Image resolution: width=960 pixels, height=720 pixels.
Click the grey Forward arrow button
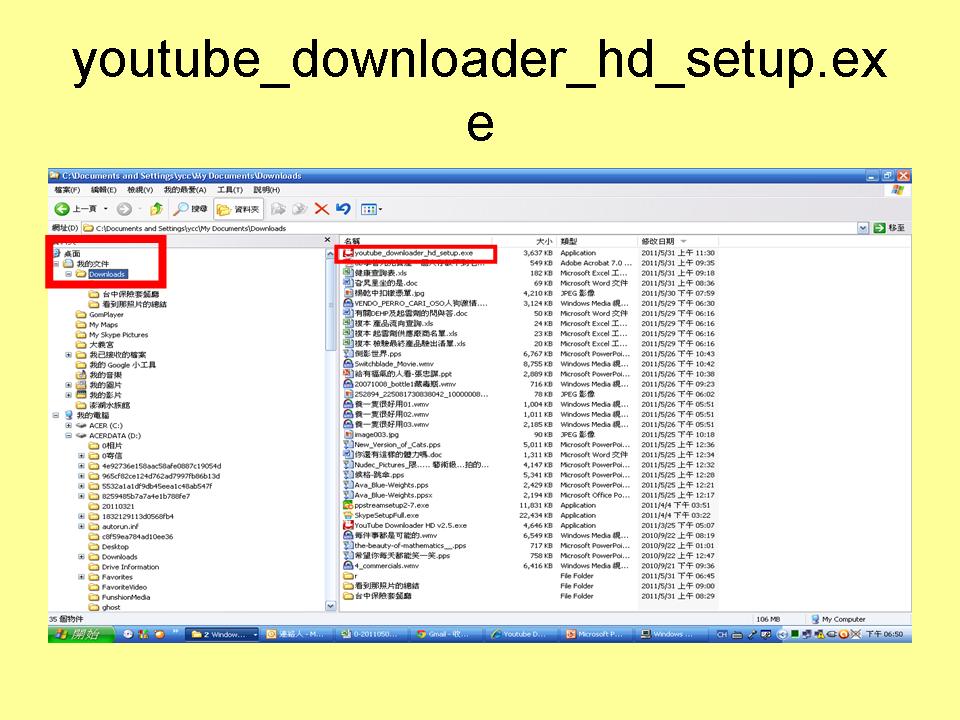[x=124, y=209]
